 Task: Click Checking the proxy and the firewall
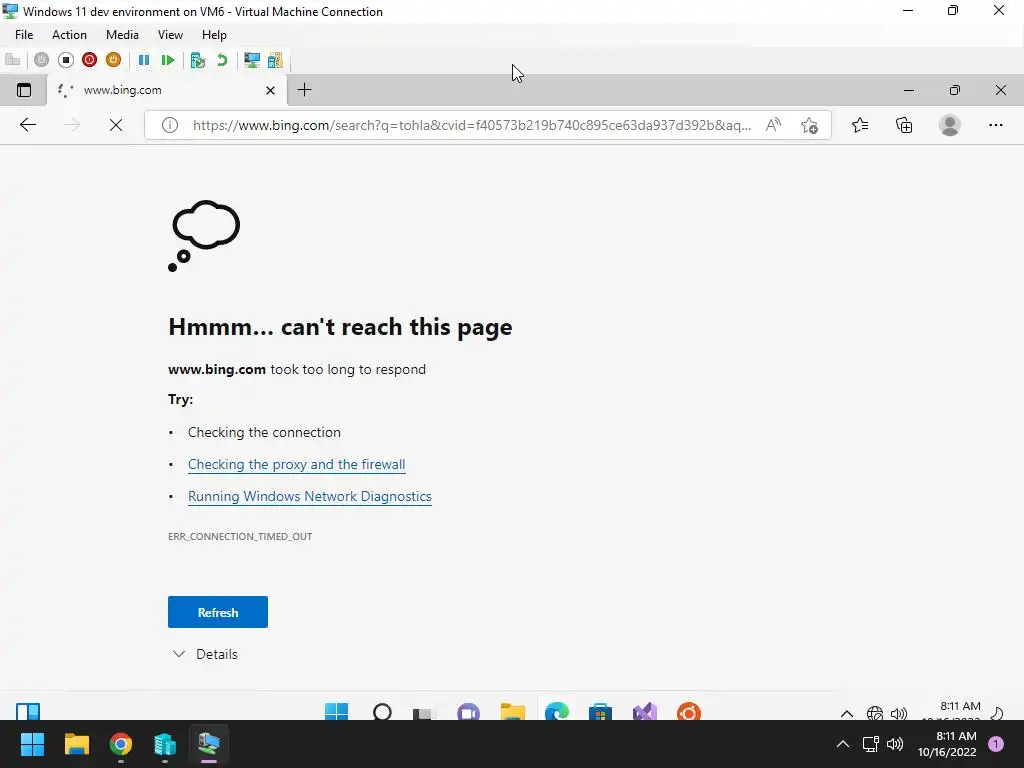tap(296, 464)
